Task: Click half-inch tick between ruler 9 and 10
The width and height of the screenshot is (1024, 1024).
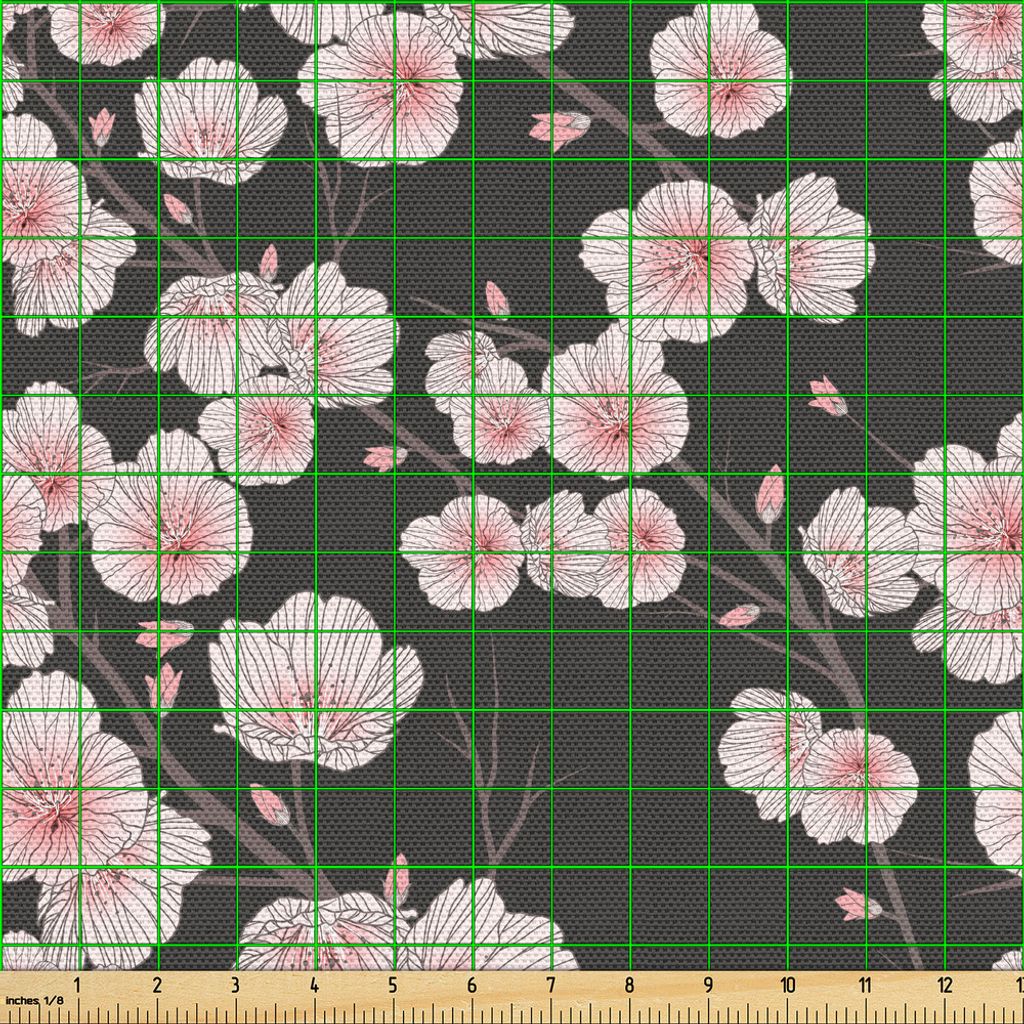Action: (x=748, y=1008)
